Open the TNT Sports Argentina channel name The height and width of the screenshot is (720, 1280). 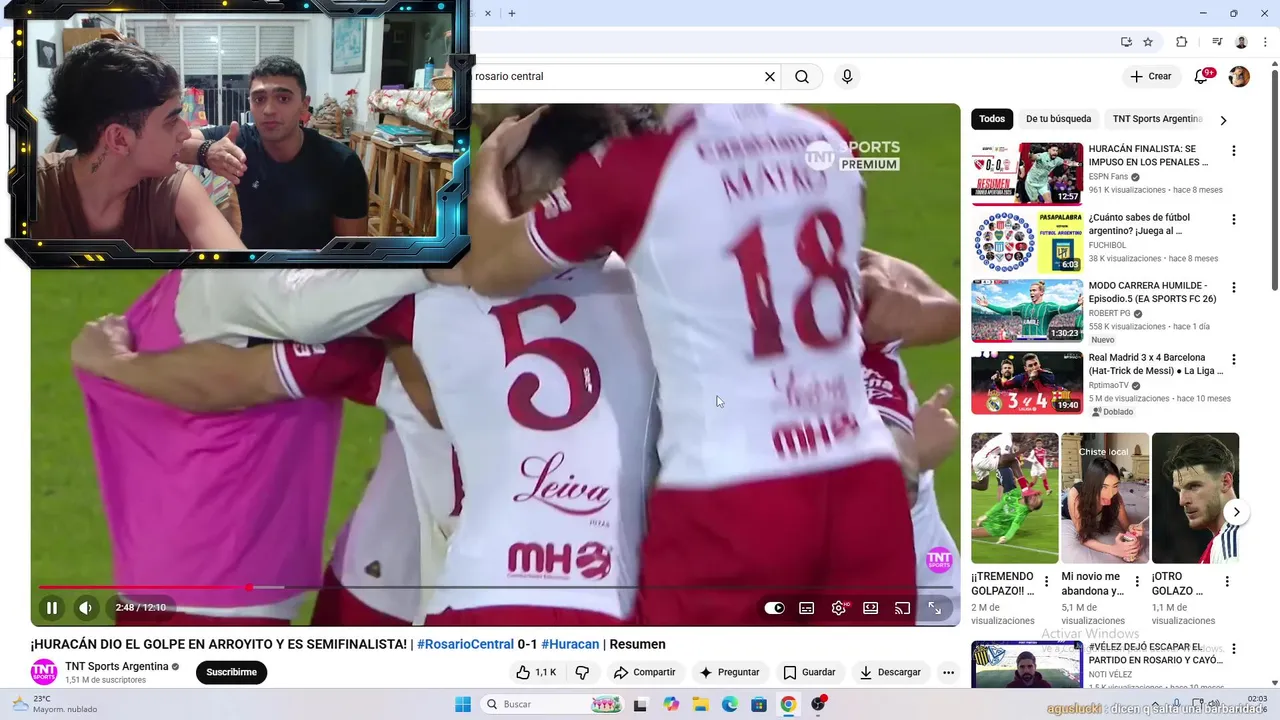117,666
